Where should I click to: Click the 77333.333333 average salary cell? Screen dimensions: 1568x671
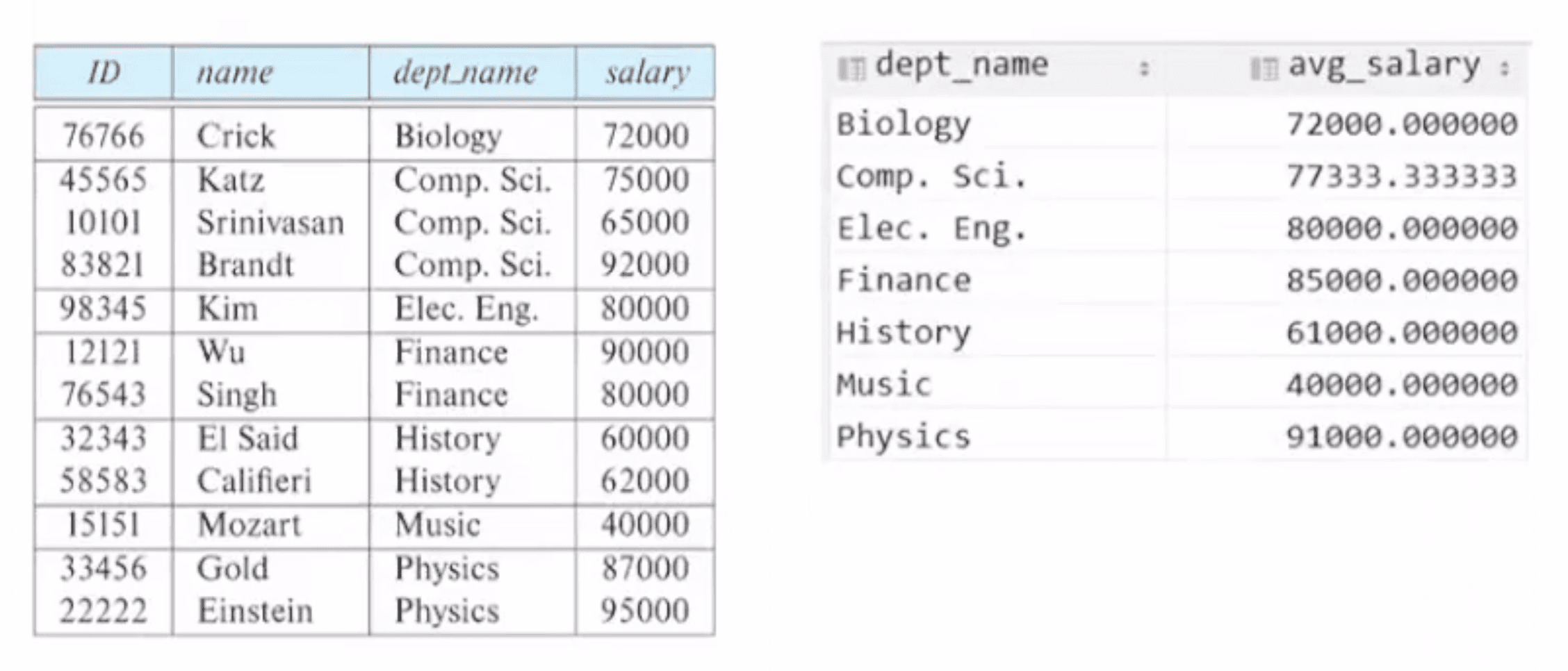pyautogui.click(x=1402, y=176)
